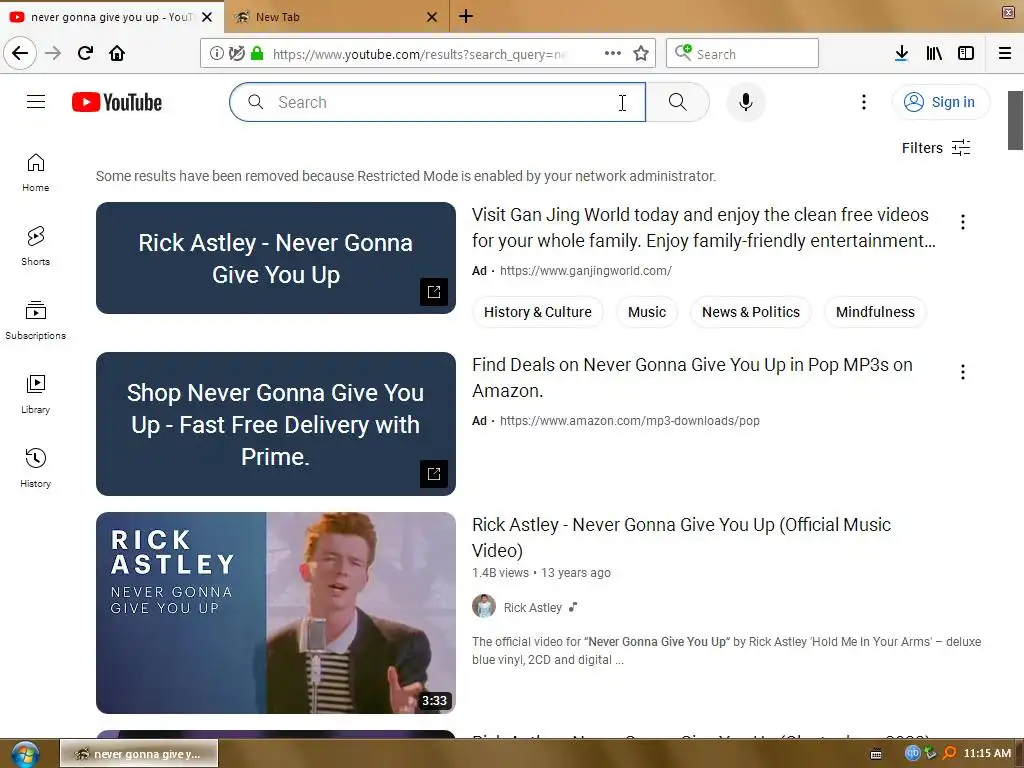Click the orange magnifier tray icon
Viewport: 1024px width, 768px height.
950,753
